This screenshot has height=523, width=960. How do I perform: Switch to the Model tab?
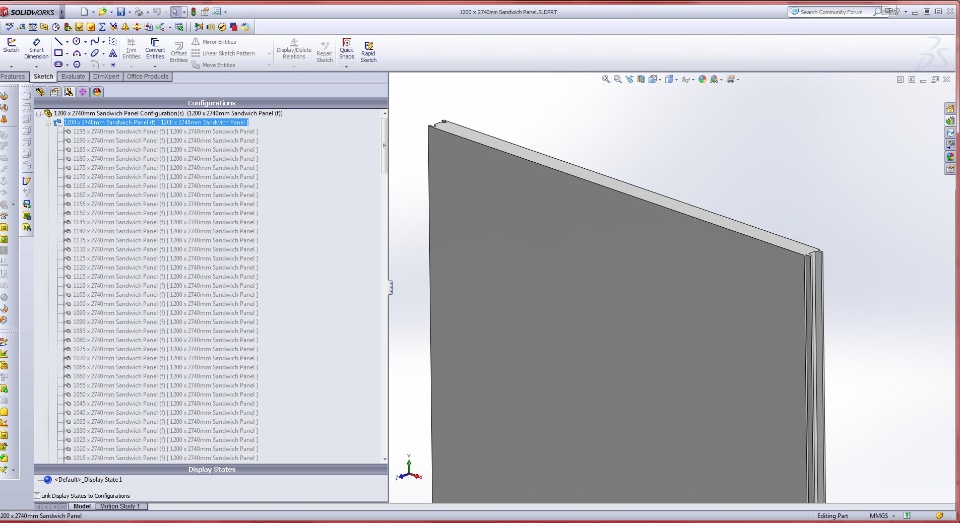[x=82, y=506]
